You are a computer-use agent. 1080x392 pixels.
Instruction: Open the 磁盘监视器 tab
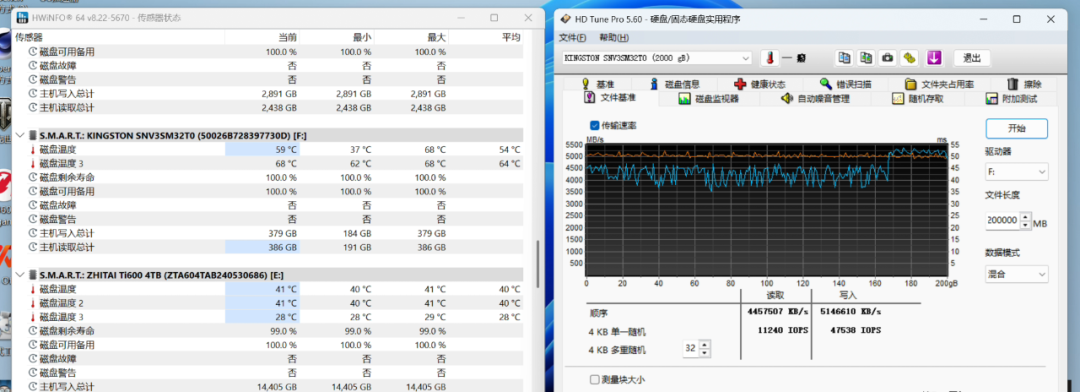click(x=708, y=99)
